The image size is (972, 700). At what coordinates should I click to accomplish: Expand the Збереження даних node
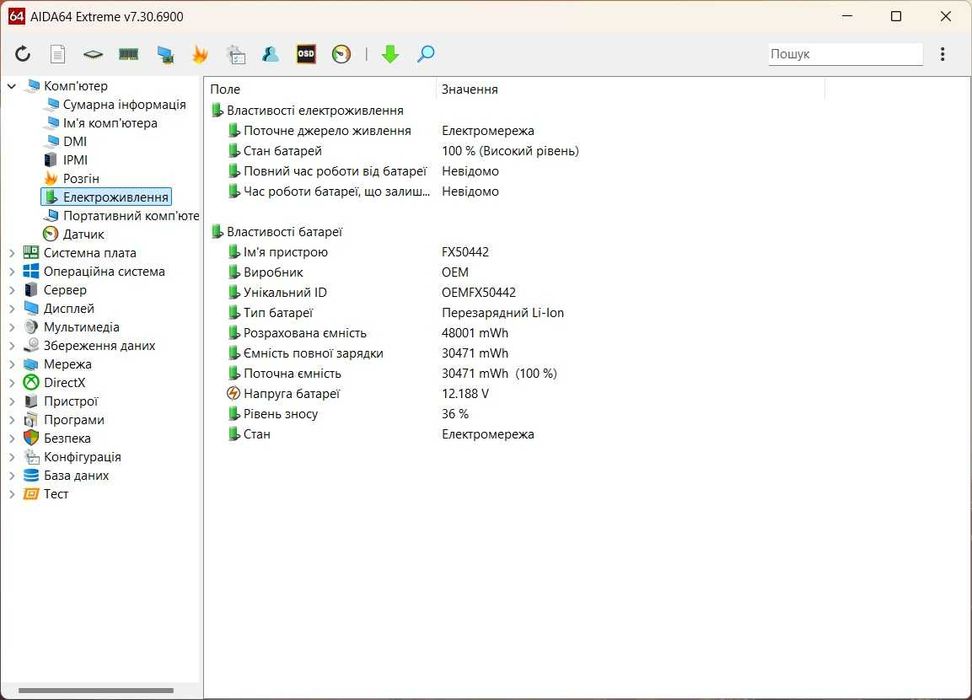[x=11, y=346]
